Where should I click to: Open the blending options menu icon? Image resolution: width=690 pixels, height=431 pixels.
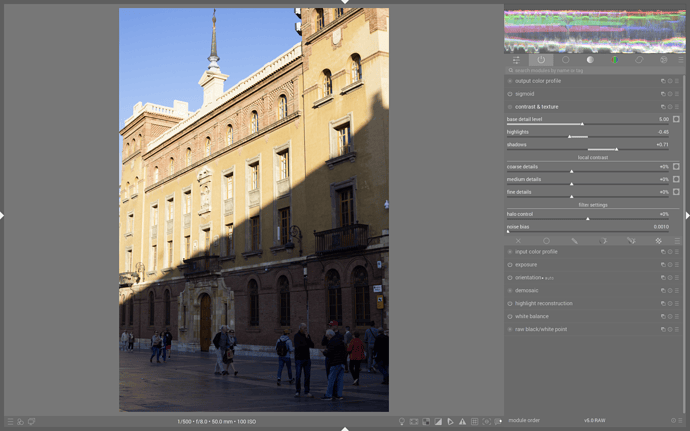pos(677,241)
